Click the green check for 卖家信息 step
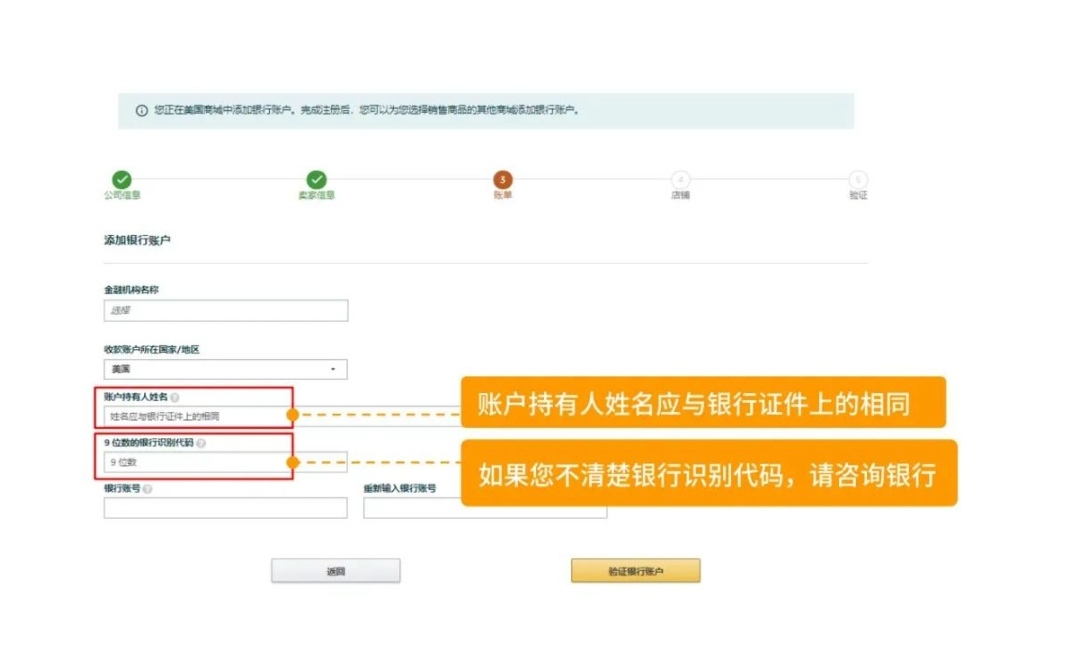Viewport: 1080px width, 669px height. click(x=317, y=180)
